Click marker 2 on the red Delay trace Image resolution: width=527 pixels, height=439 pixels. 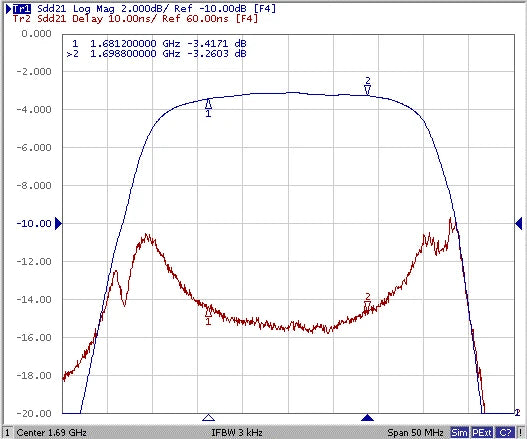(368, 302)
